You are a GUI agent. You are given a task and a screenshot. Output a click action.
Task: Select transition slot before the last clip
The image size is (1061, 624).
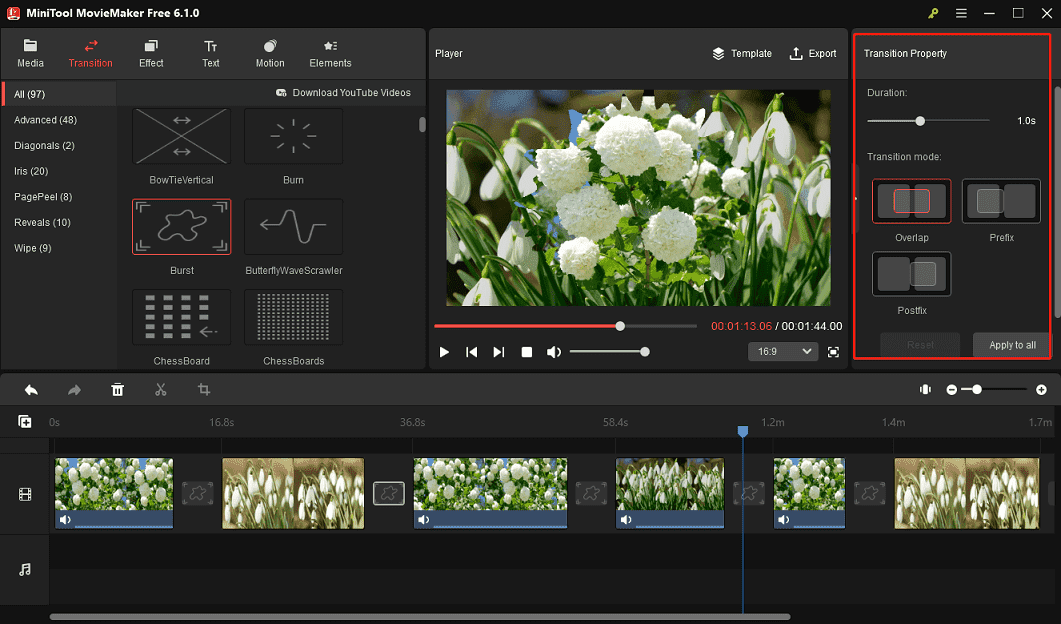coord(870,493)
